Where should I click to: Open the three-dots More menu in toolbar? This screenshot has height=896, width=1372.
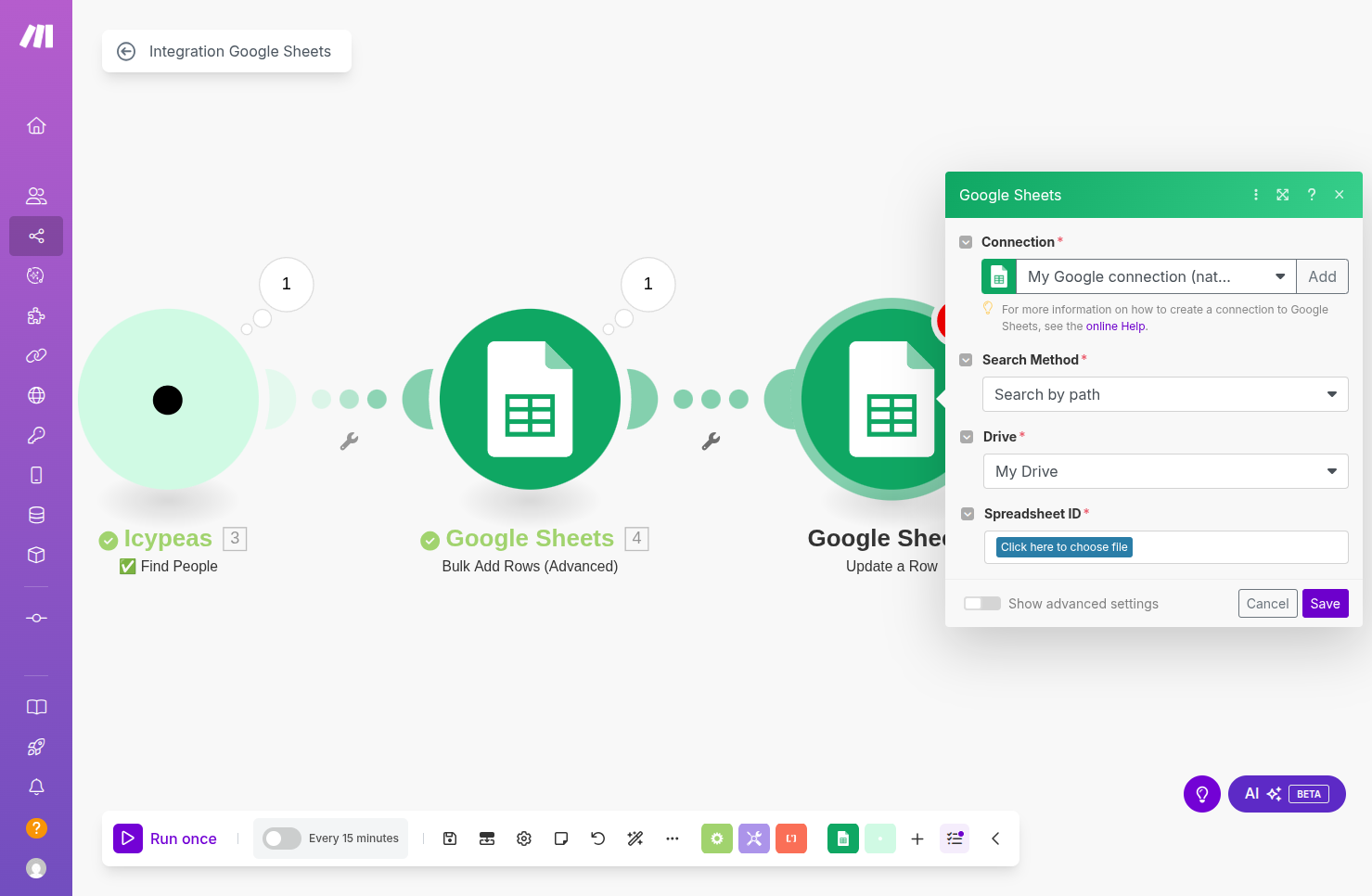coord(673,838)
